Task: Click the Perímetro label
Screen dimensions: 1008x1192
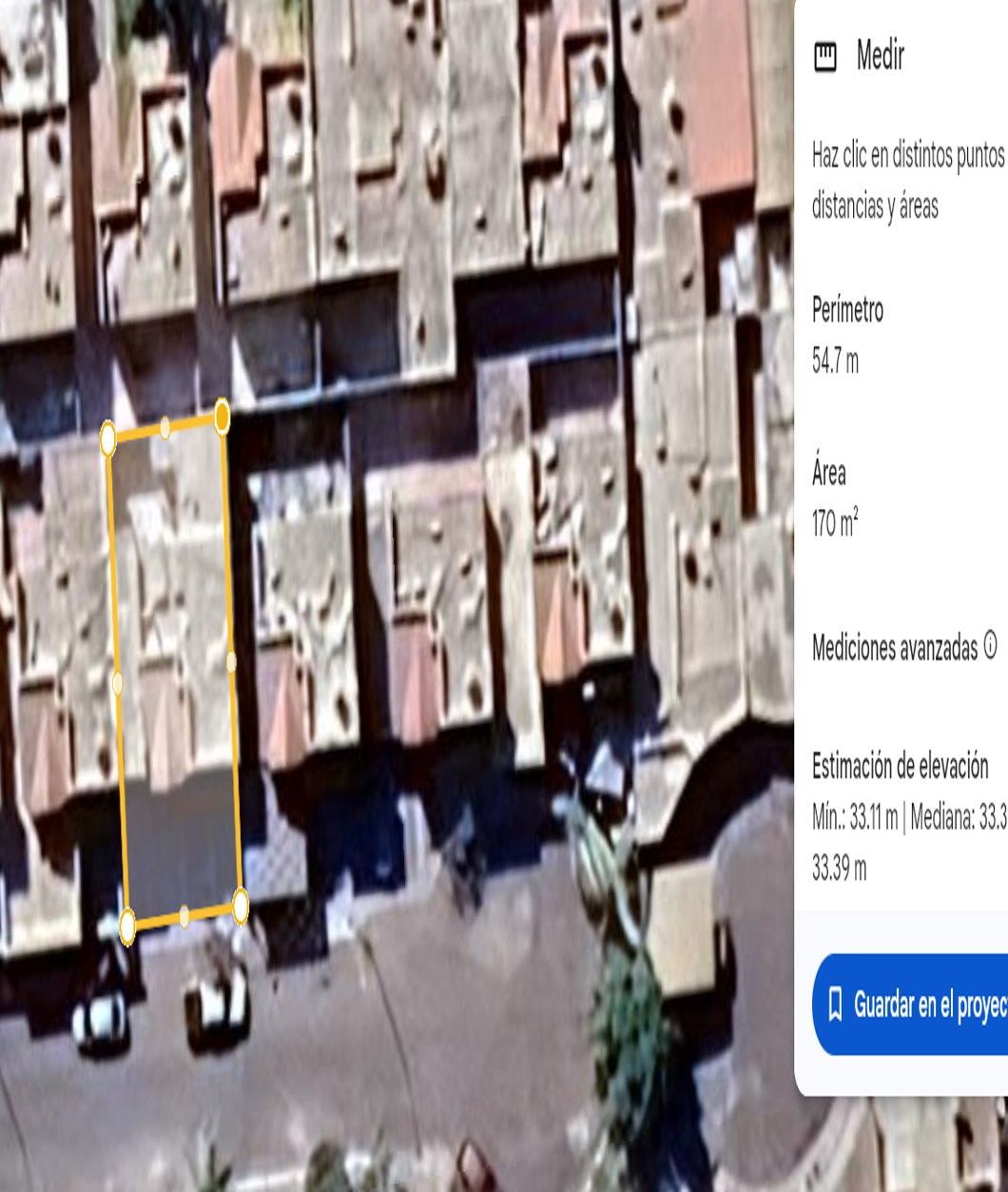Action: pos(848,310)
